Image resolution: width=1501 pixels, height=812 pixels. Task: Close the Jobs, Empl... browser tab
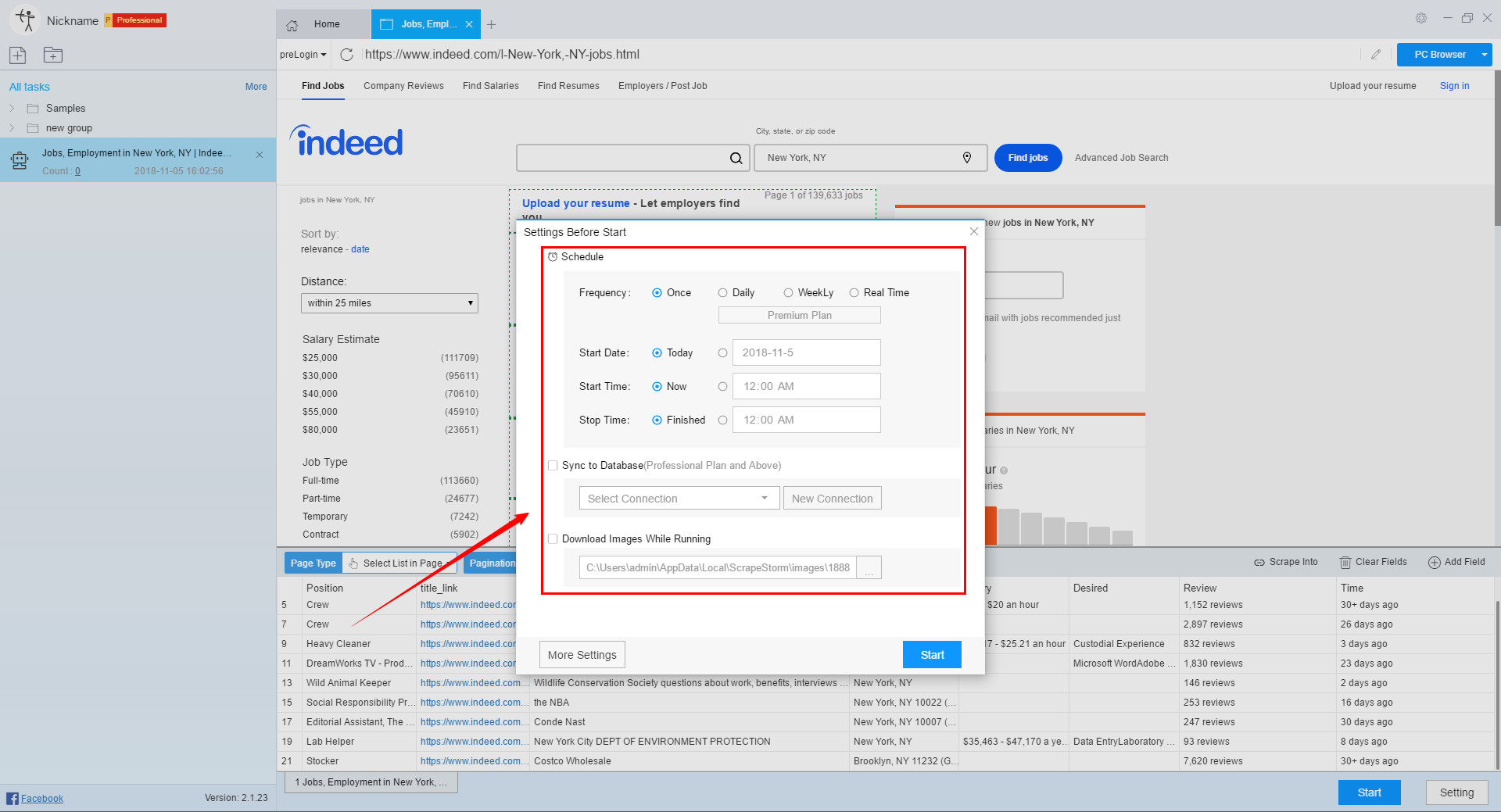[x=469, y=24]
